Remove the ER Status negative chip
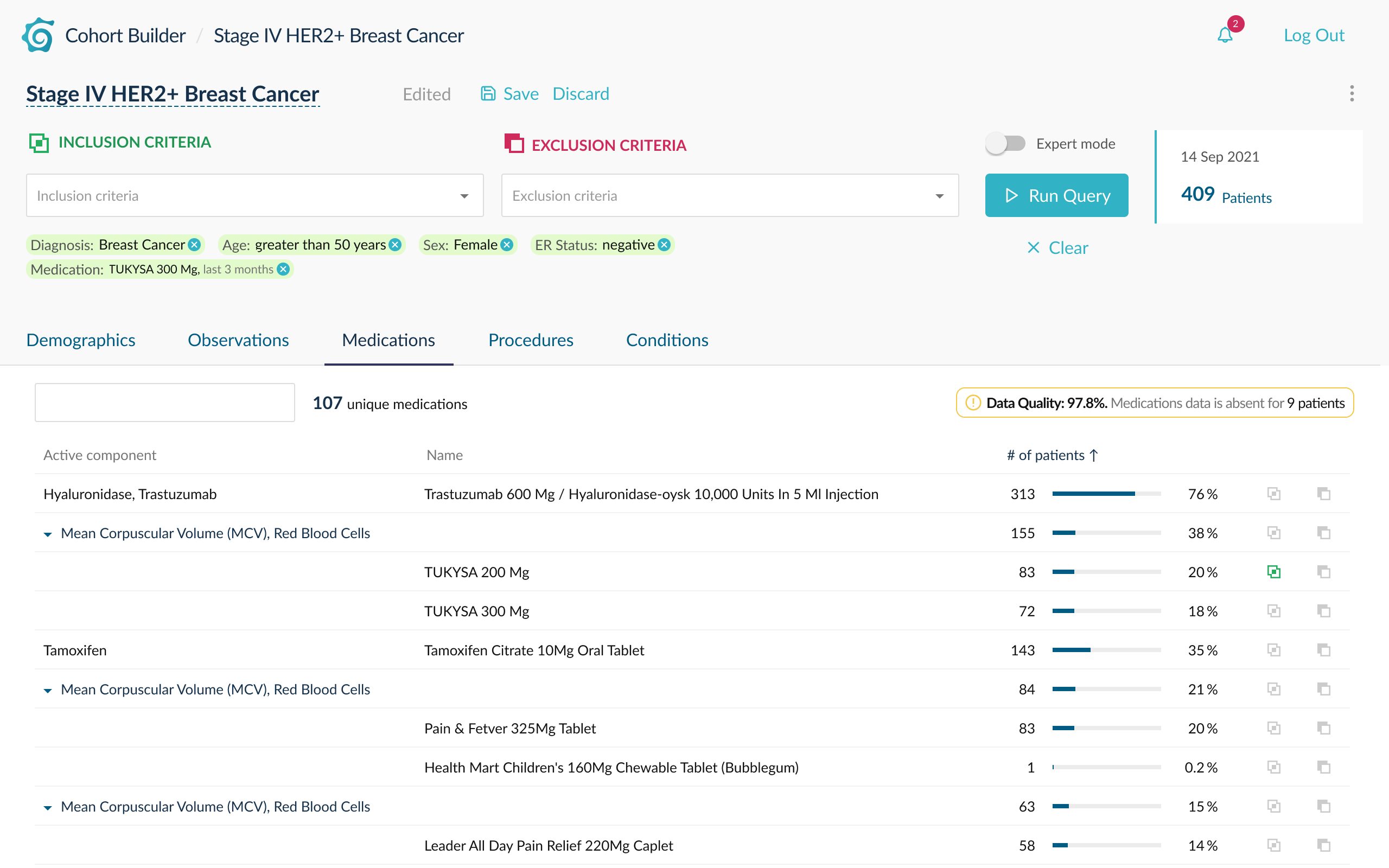The image size is (1389, 868). point(664,245)
